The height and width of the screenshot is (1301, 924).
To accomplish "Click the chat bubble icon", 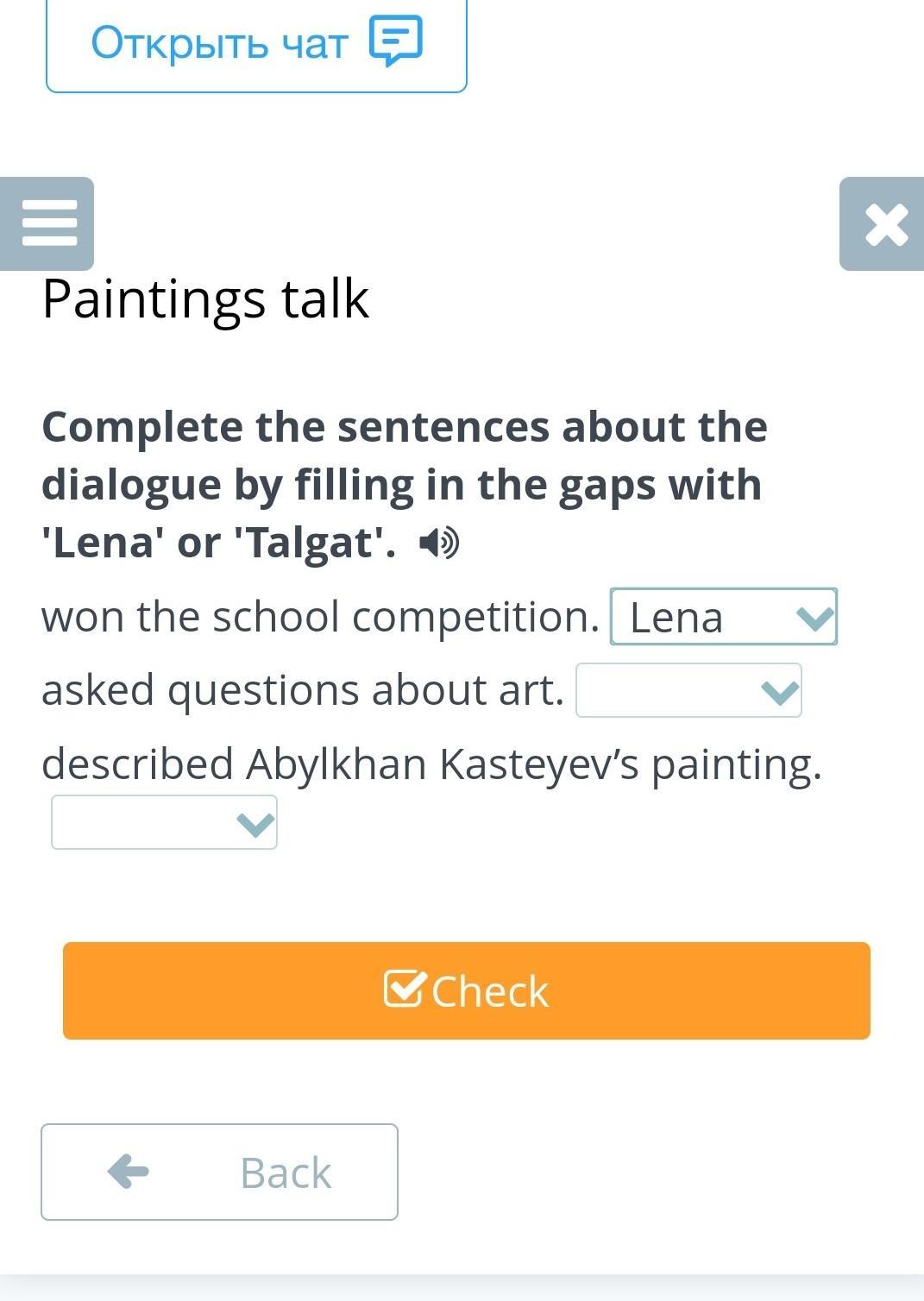I will click(x=396, y=41).
